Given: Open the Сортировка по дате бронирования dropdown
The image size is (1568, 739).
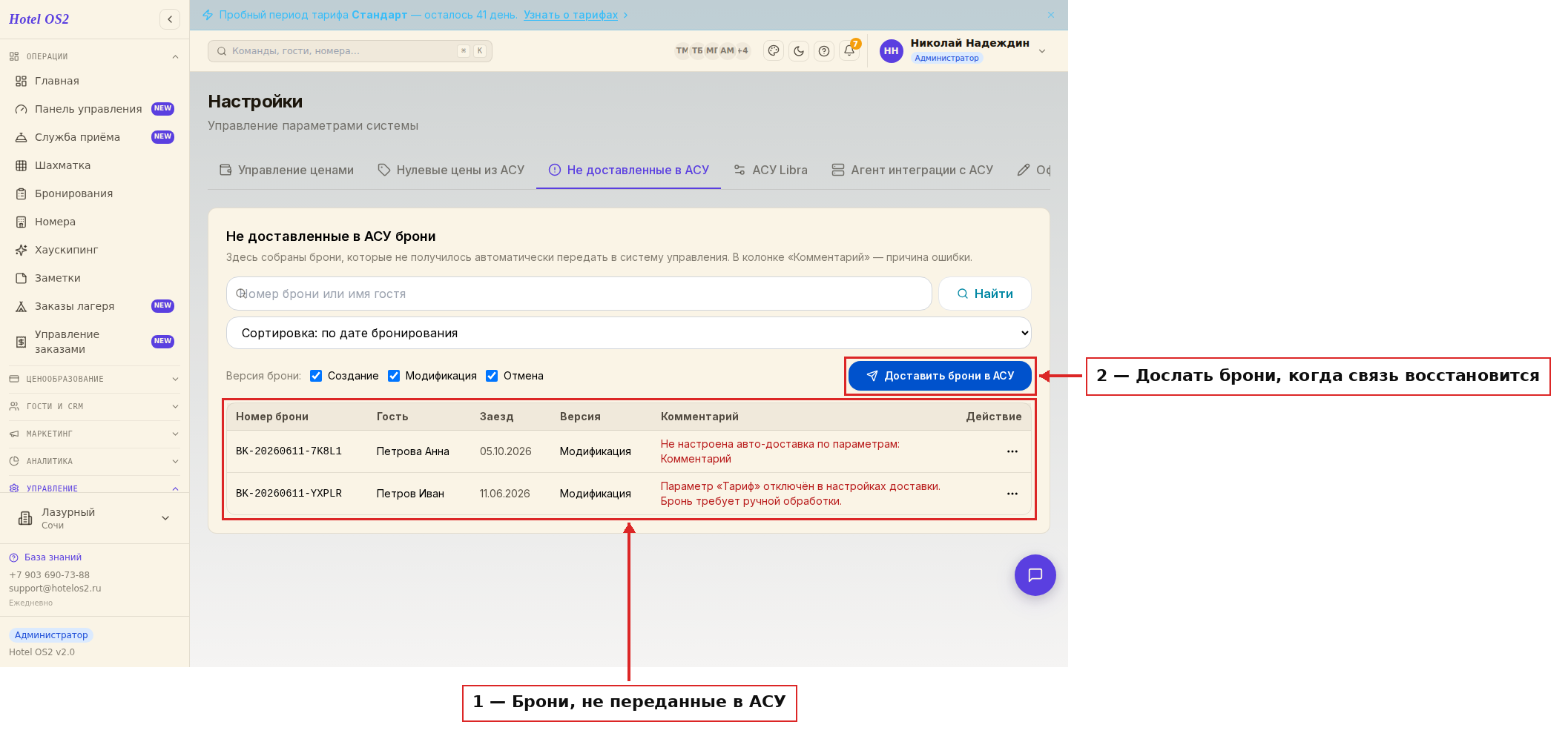Looking at the screenshot, I should point(629,333).
